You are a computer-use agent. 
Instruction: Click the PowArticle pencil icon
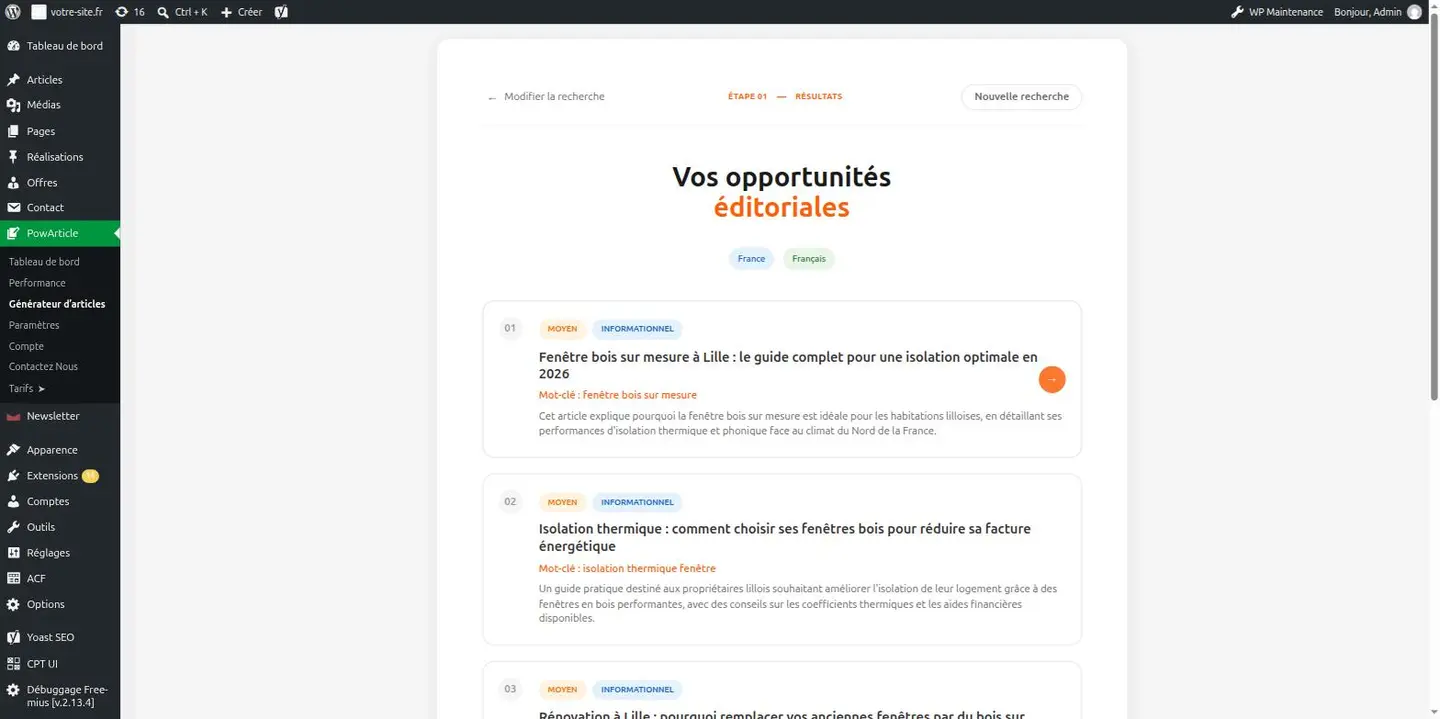pos(13,233)
